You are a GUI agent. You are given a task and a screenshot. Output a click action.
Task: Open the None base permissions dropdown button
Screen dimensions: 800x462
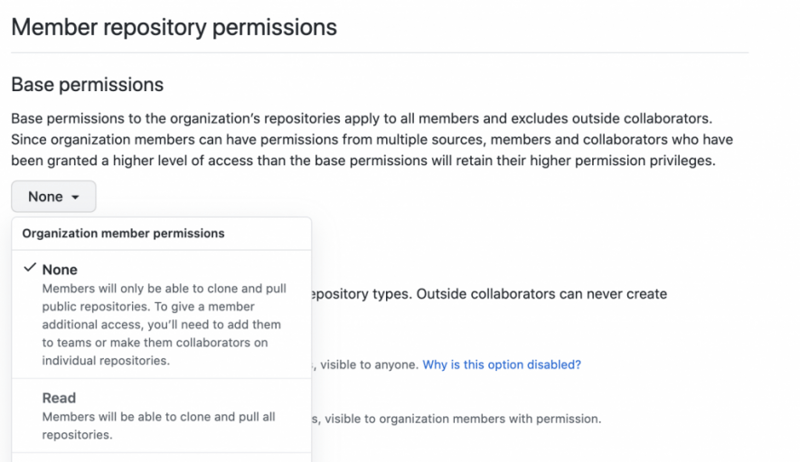point(53,197)
